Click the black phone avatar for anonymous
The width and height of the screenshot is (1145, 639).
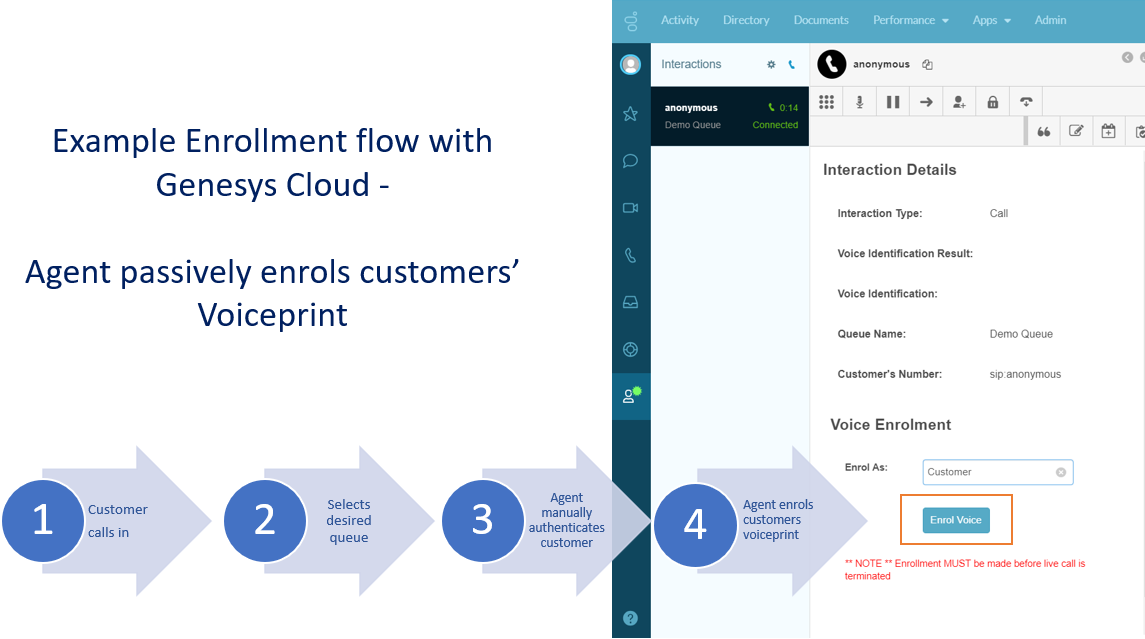tap(832, 64)
